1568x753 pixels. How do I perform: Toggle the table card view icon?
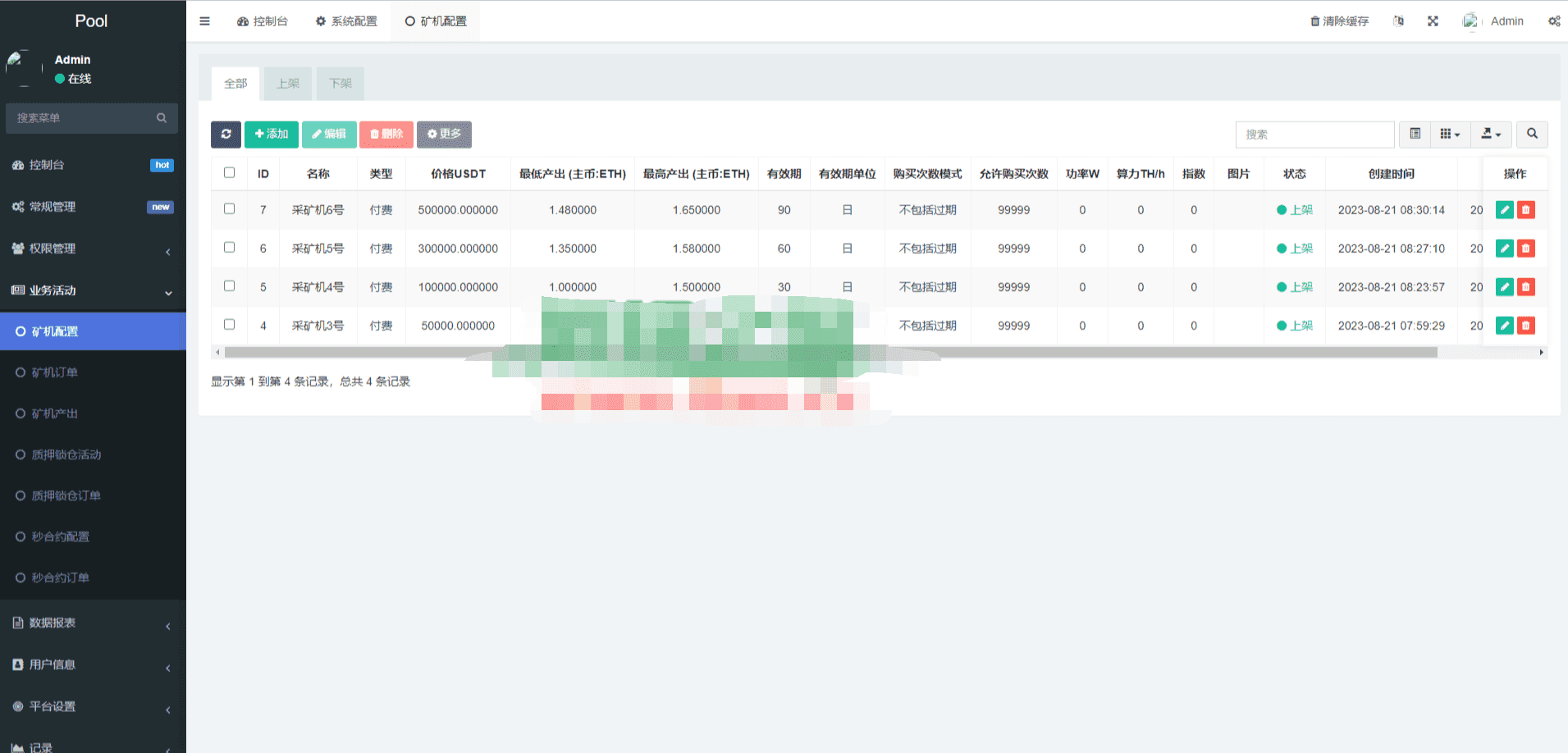[x=1415, y=135]
